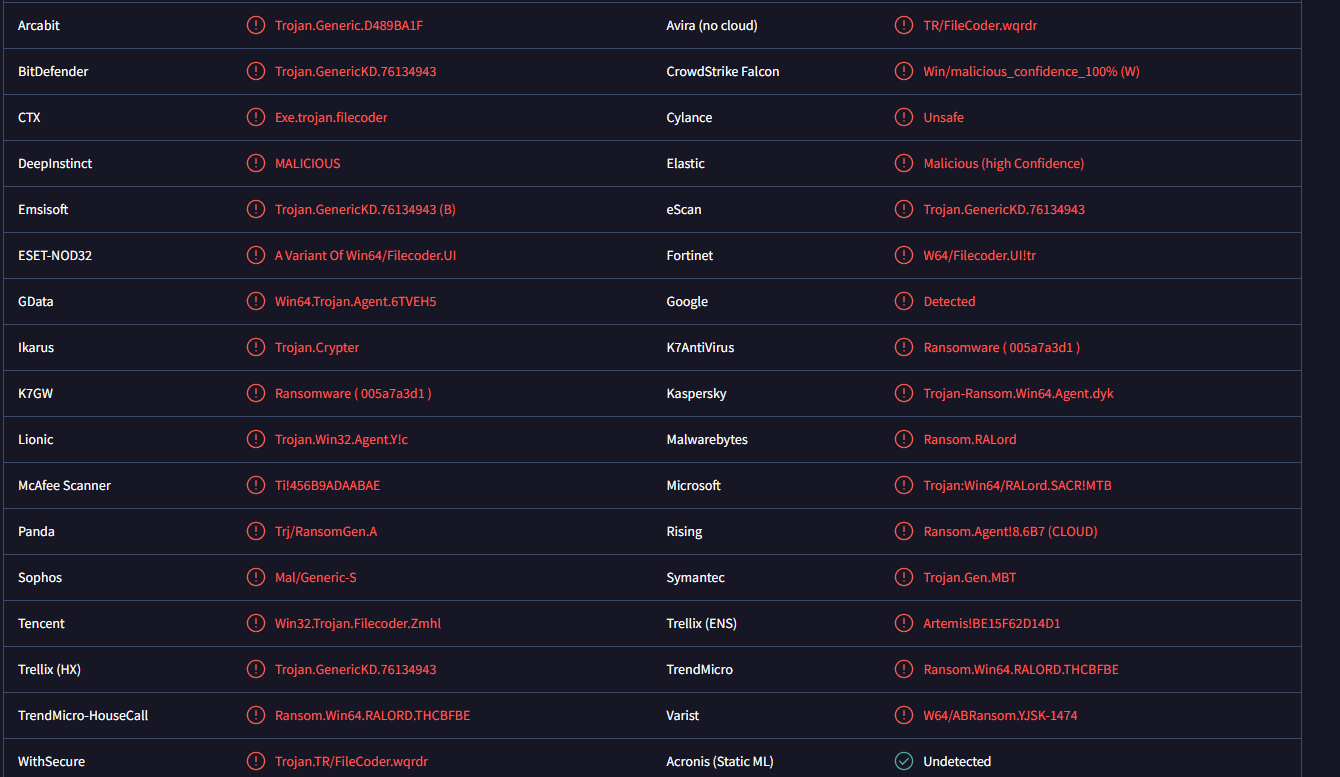Click the alert icon in the Elastic row
The width and height of the screenshot is (1340, 777).
click(904, 163)
